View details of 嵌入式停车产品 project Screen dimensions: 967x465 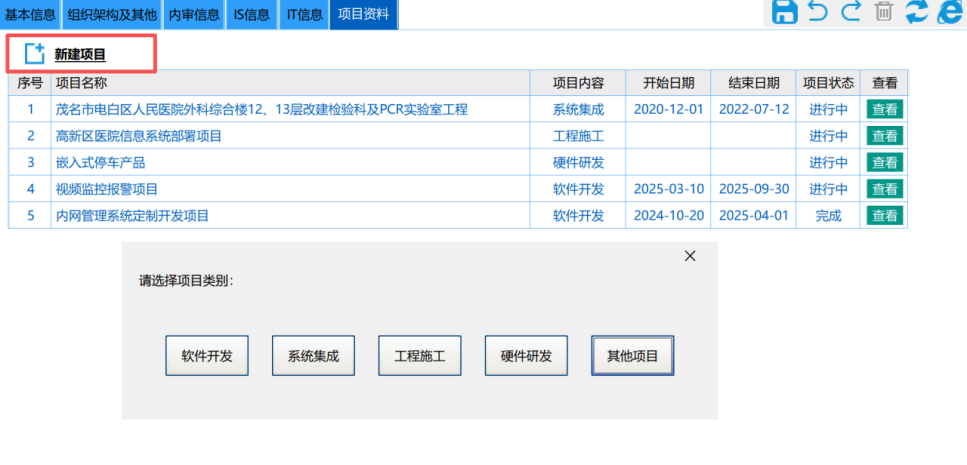pyautogui.click(x=884, y=163)
